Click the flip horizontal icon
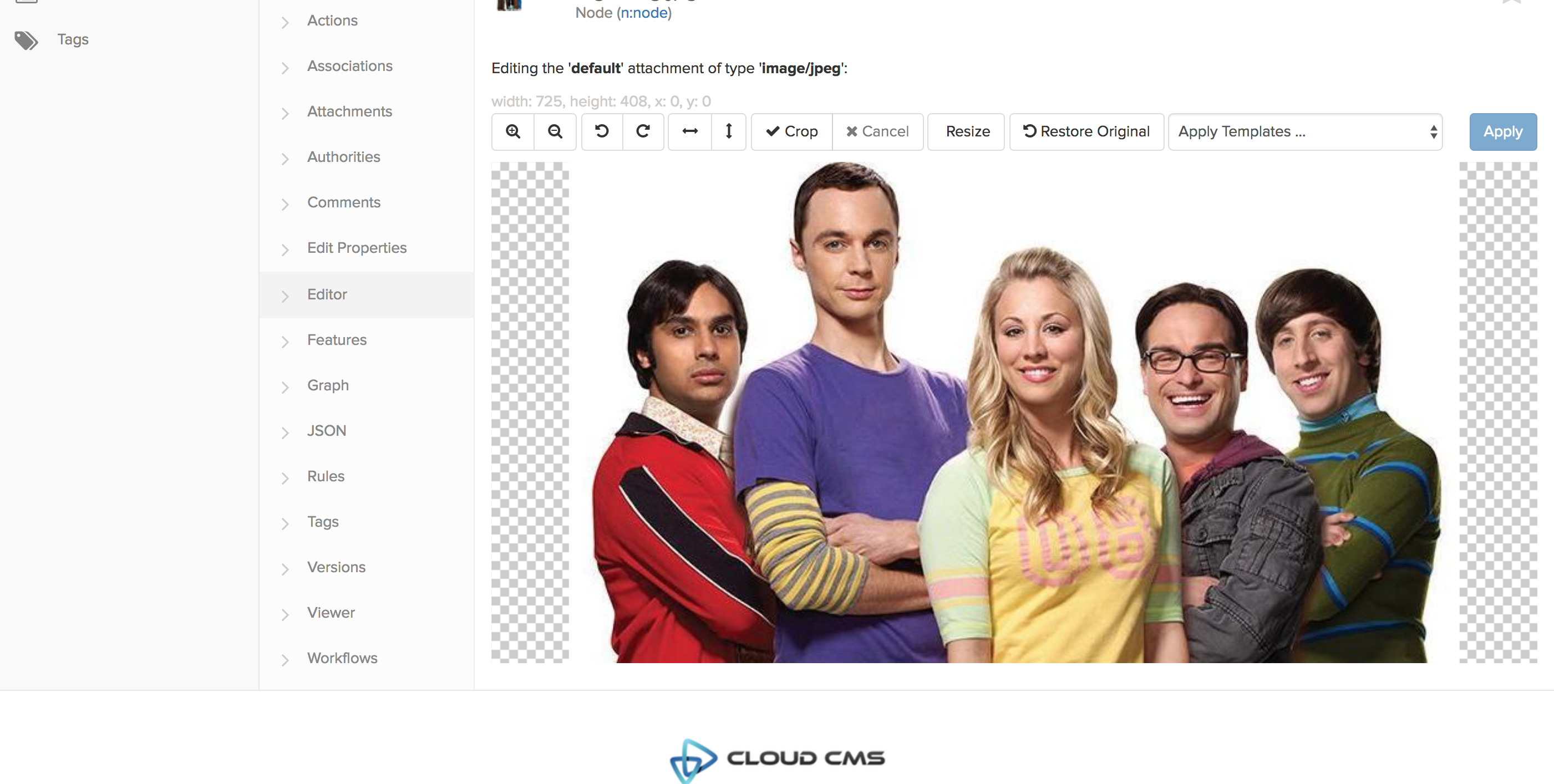Viewport: 1554px width, 784px height. point(689,131)
